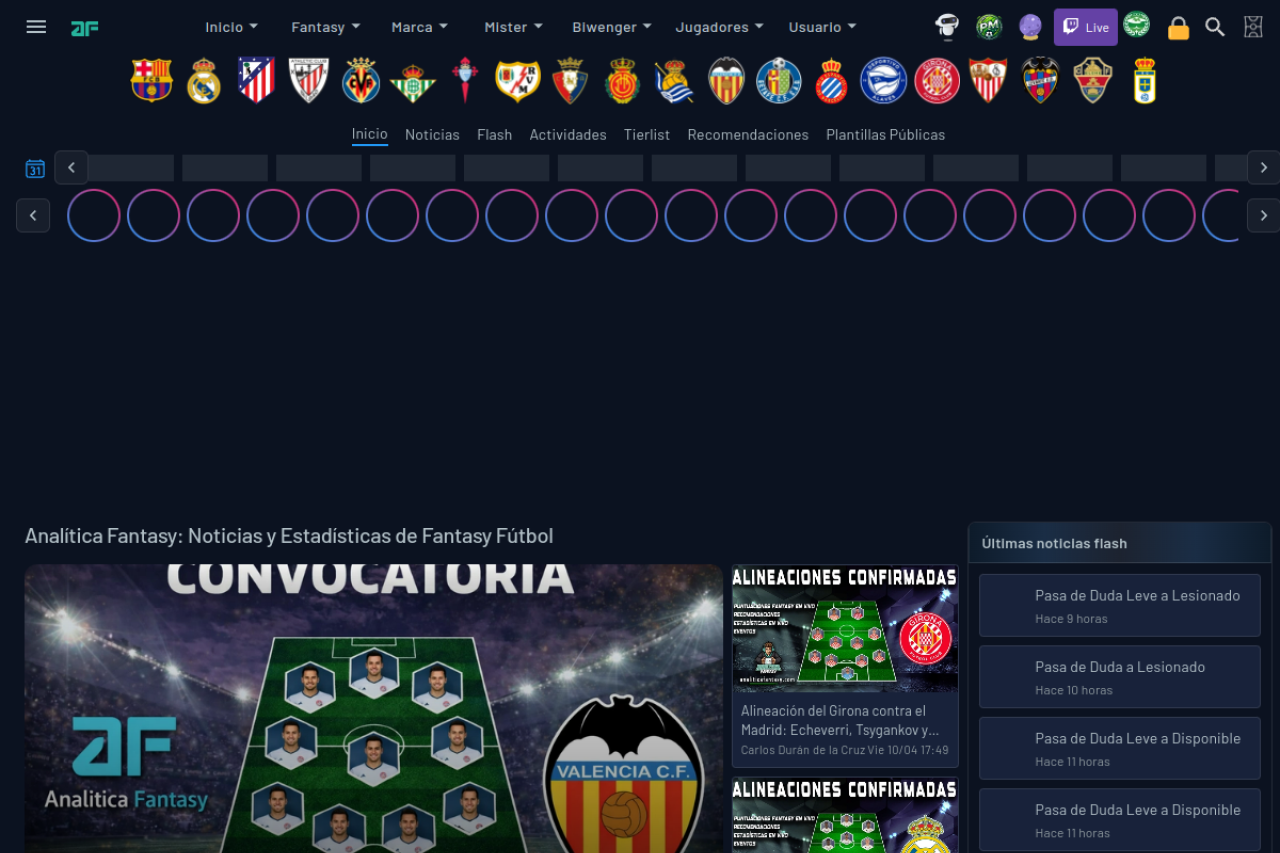Select the Girona FC crest
The image size is (1280, 853).
[x=937, y=81]
